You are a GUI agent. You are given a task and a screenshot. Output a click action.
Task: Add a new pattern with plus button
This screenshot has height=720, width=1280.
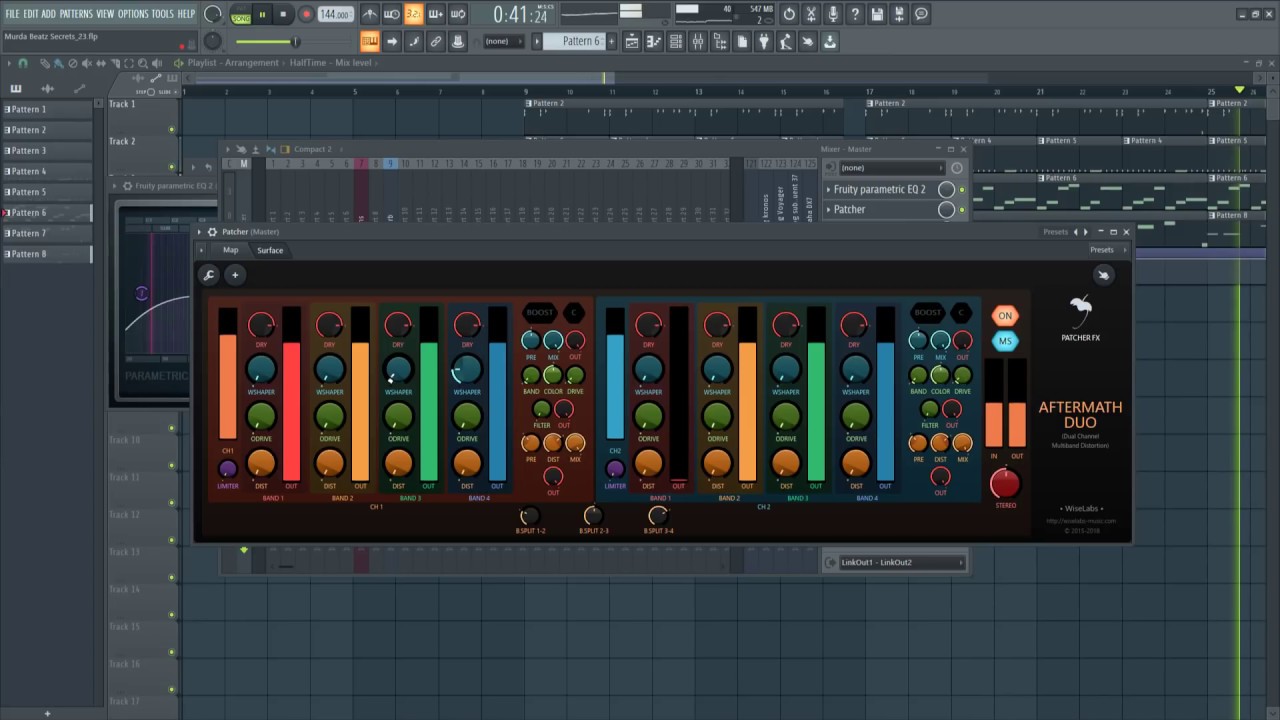610,41
